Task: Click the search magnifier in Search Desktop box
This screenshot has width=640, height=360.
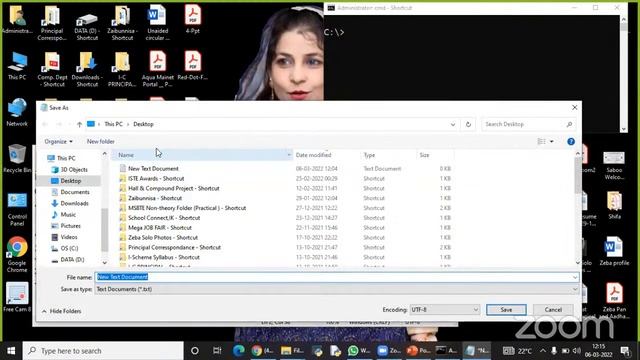Action: pyautogui.click(x=569, y=124)
